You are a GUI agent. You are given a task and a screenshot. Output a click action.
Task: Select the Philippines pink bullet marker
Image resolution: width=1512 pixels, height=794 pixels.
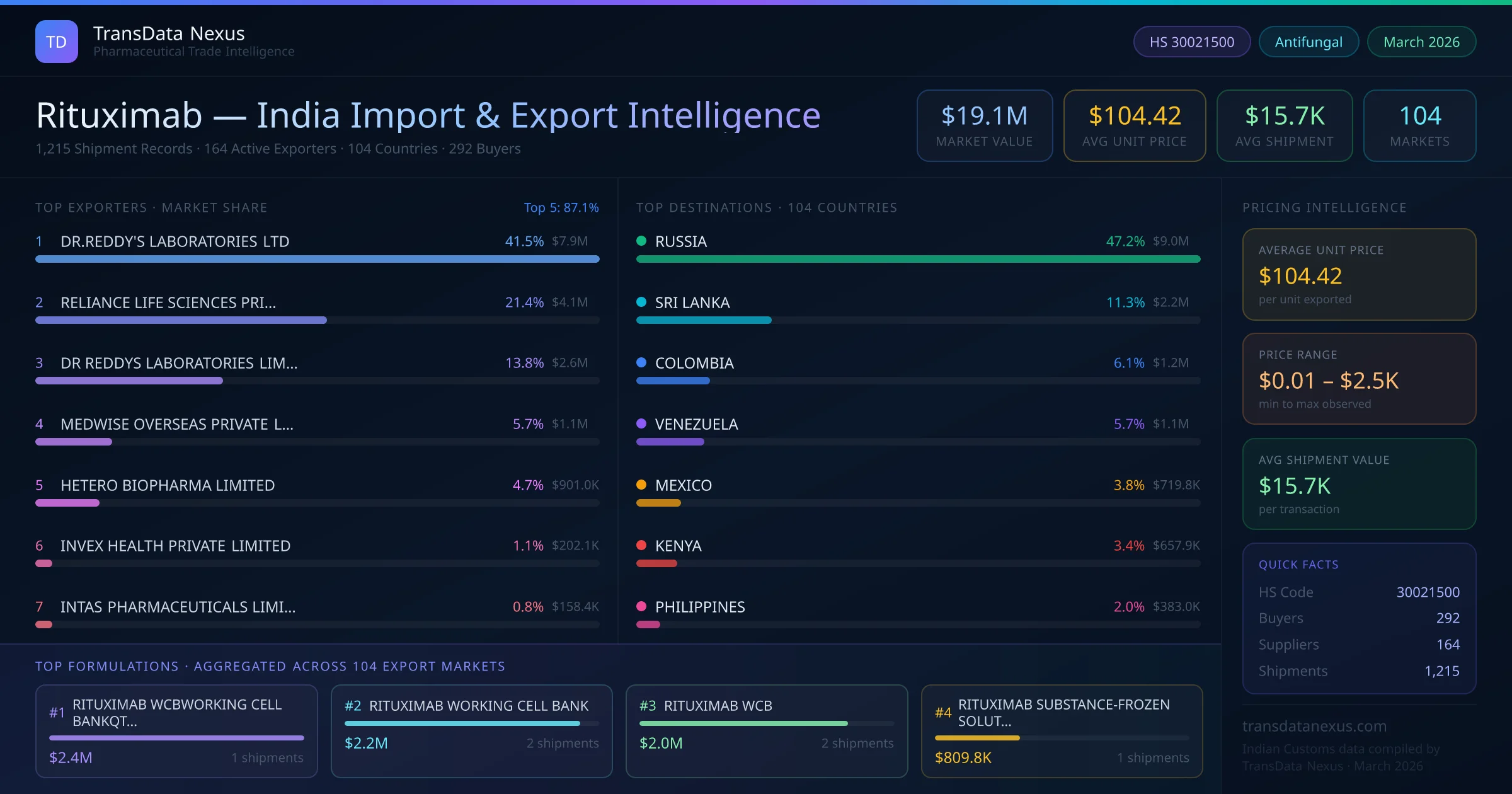pos(641,606)
